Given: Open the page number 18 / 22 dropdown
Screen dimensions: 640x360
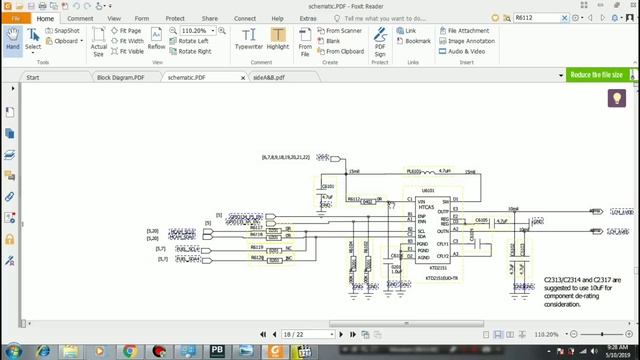Looking at the screenshot, I should 331,334.
